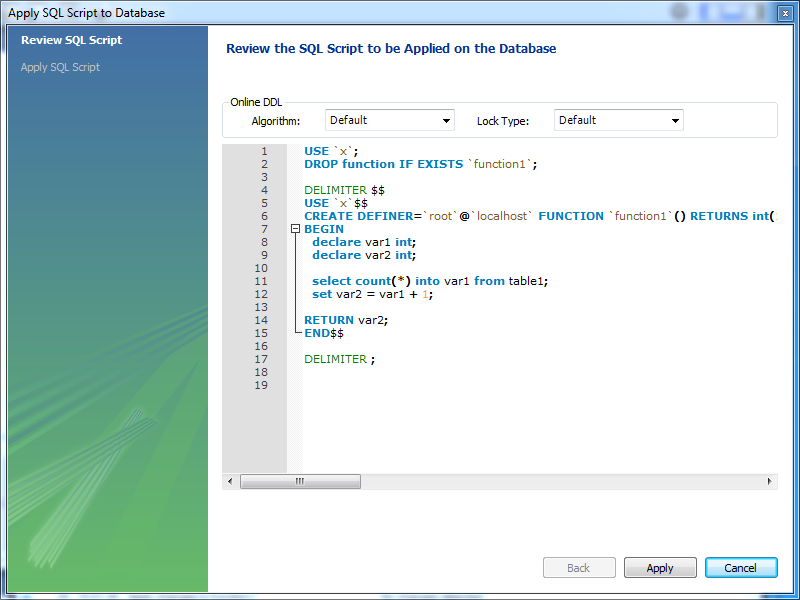This screenshot has height=600, width=800.
Task: Click the dialog heading text
Action: tap(391, 48)
